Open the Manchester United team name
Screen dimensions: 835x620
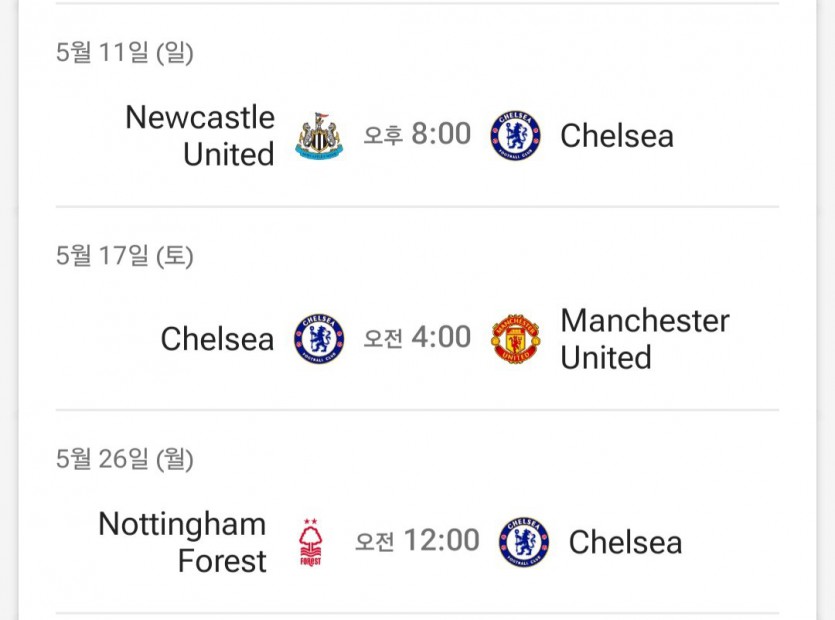click(x=645, y=339)
